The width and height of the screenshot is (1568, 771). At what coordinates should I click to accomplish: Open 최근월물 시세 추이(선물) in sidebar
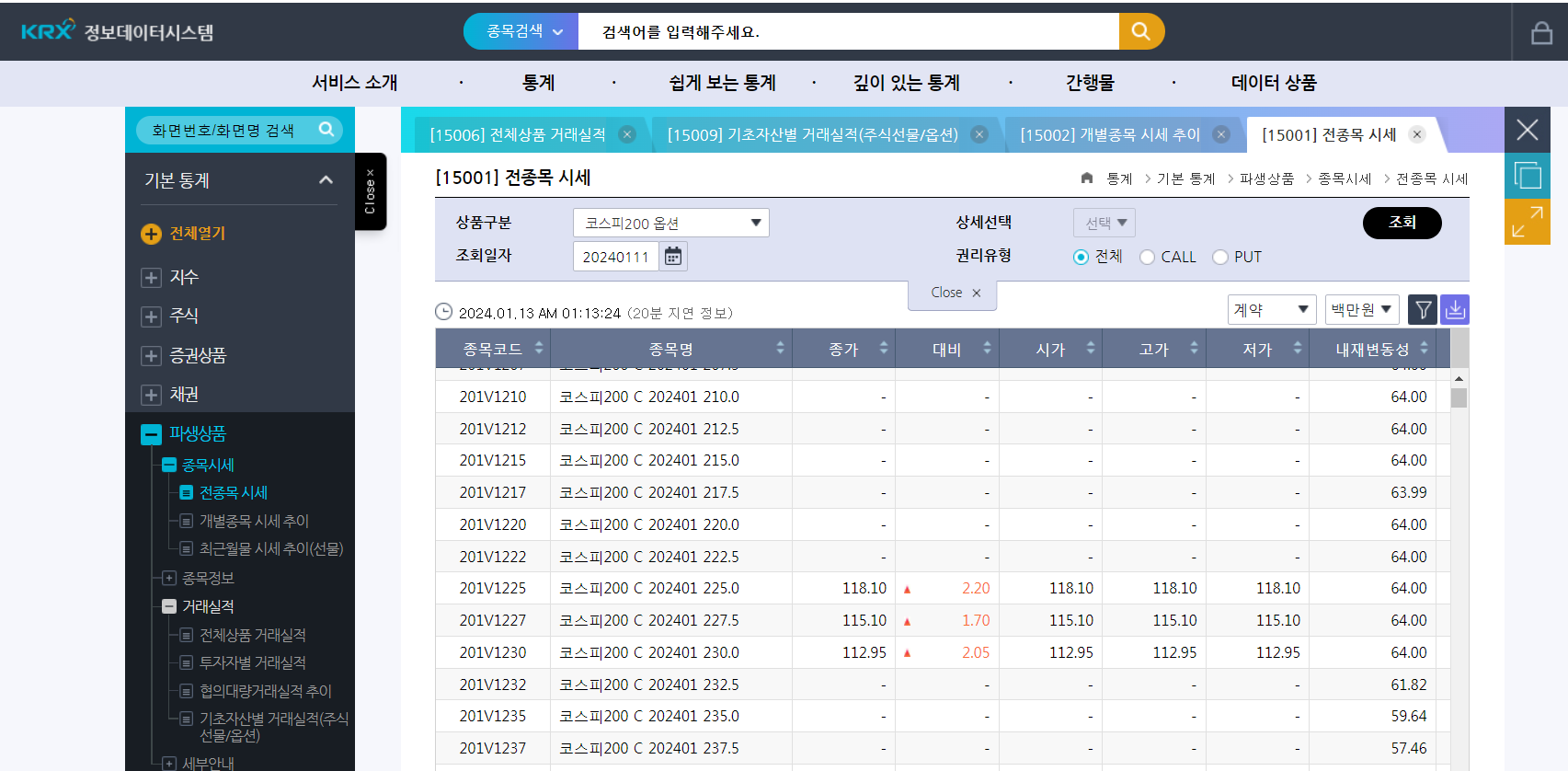click(x=271, y=549)
